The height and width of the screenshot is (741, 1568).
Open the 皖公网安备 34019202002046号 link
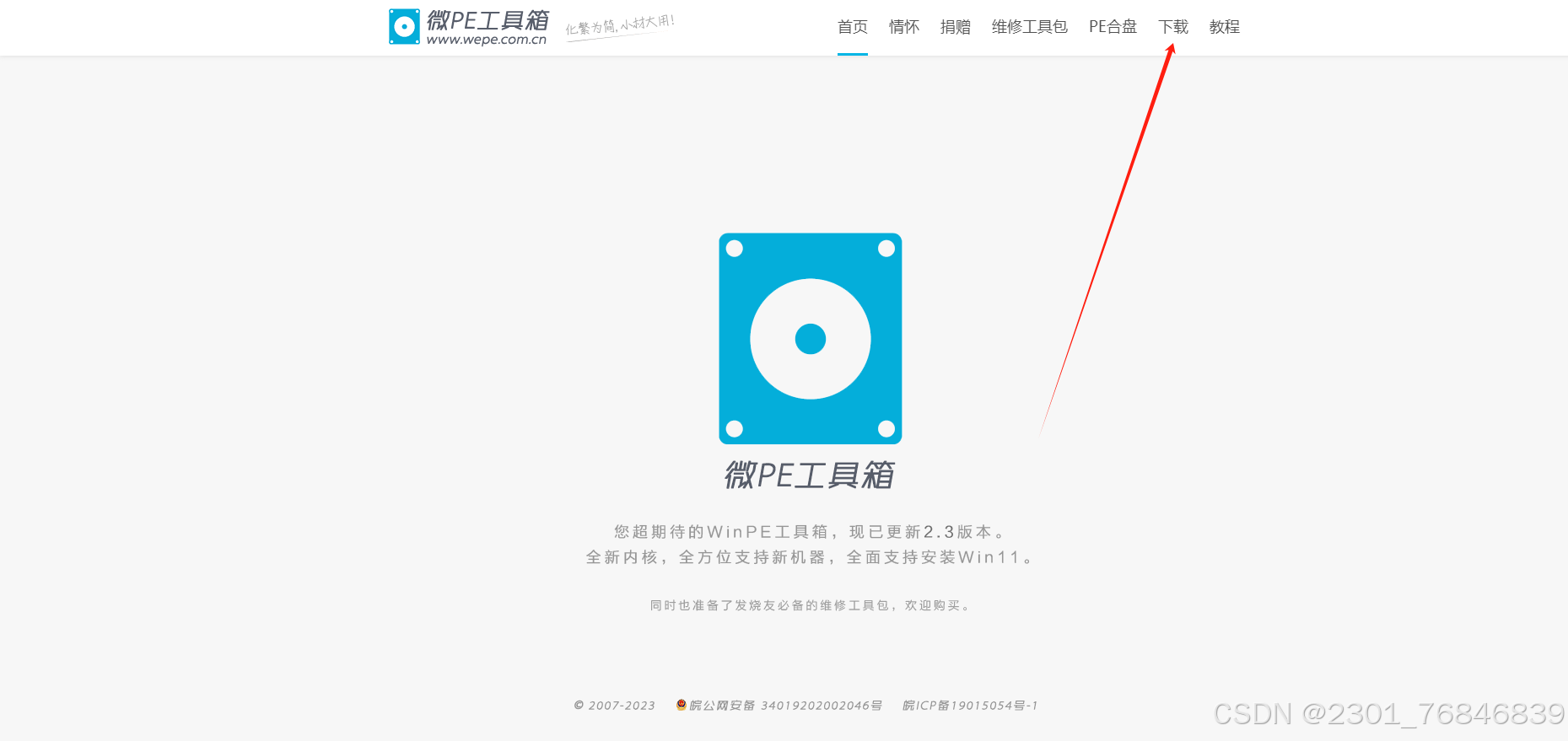785,706
